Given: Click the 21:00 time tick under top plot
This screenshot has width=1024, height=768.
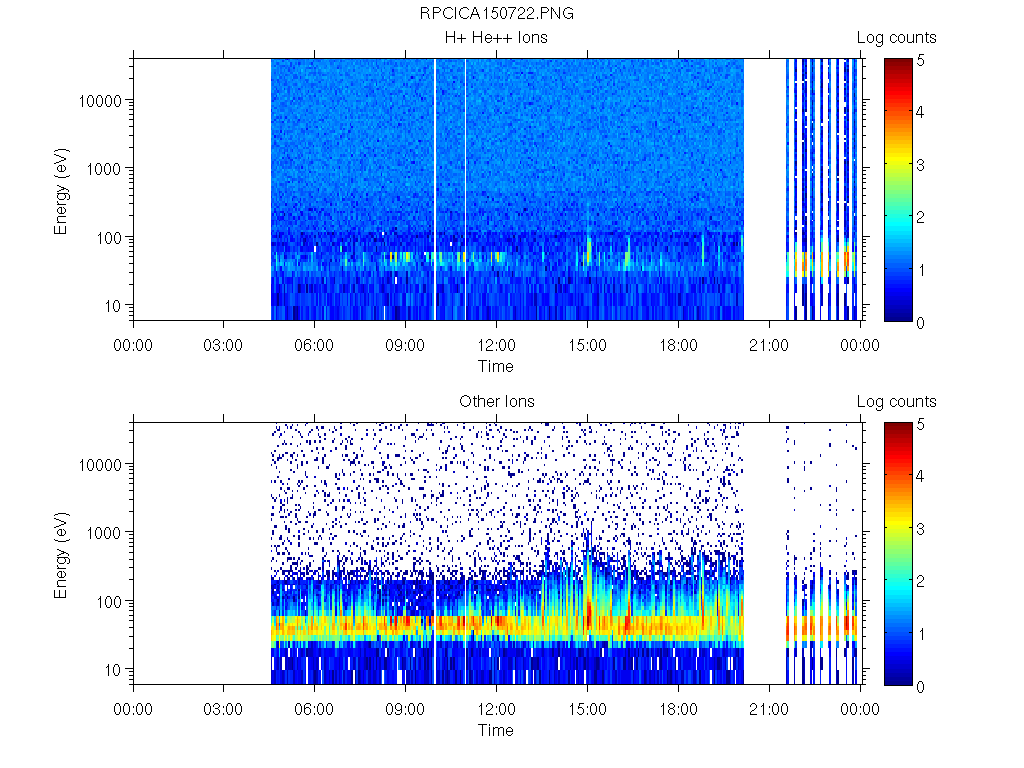Looking at the screenshot, I should [x=769, y=345].
